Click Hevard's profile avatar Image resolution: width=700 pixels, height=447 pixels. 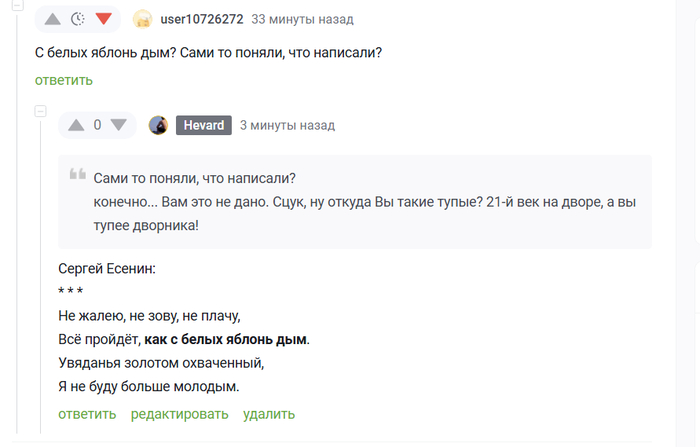click(158, 125)
